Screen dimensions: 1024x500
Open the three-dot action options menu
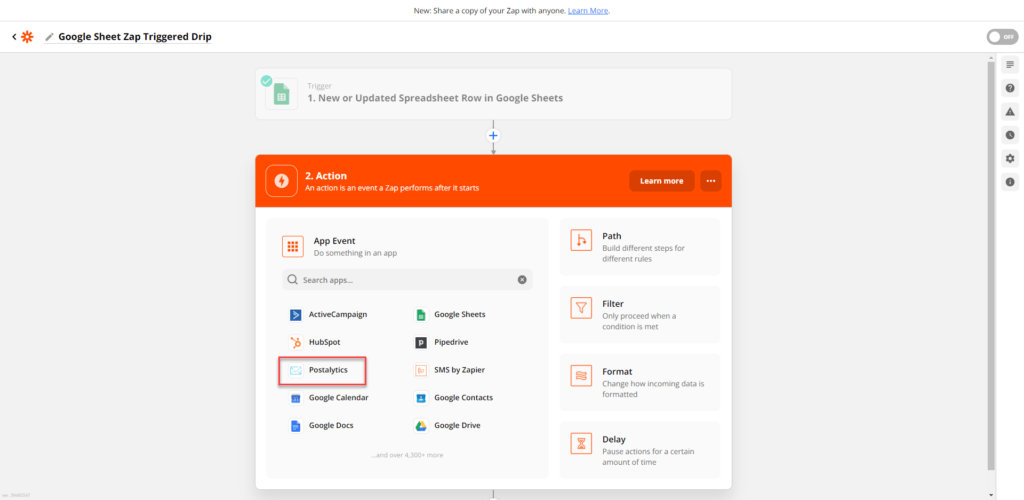pos(711,181)
